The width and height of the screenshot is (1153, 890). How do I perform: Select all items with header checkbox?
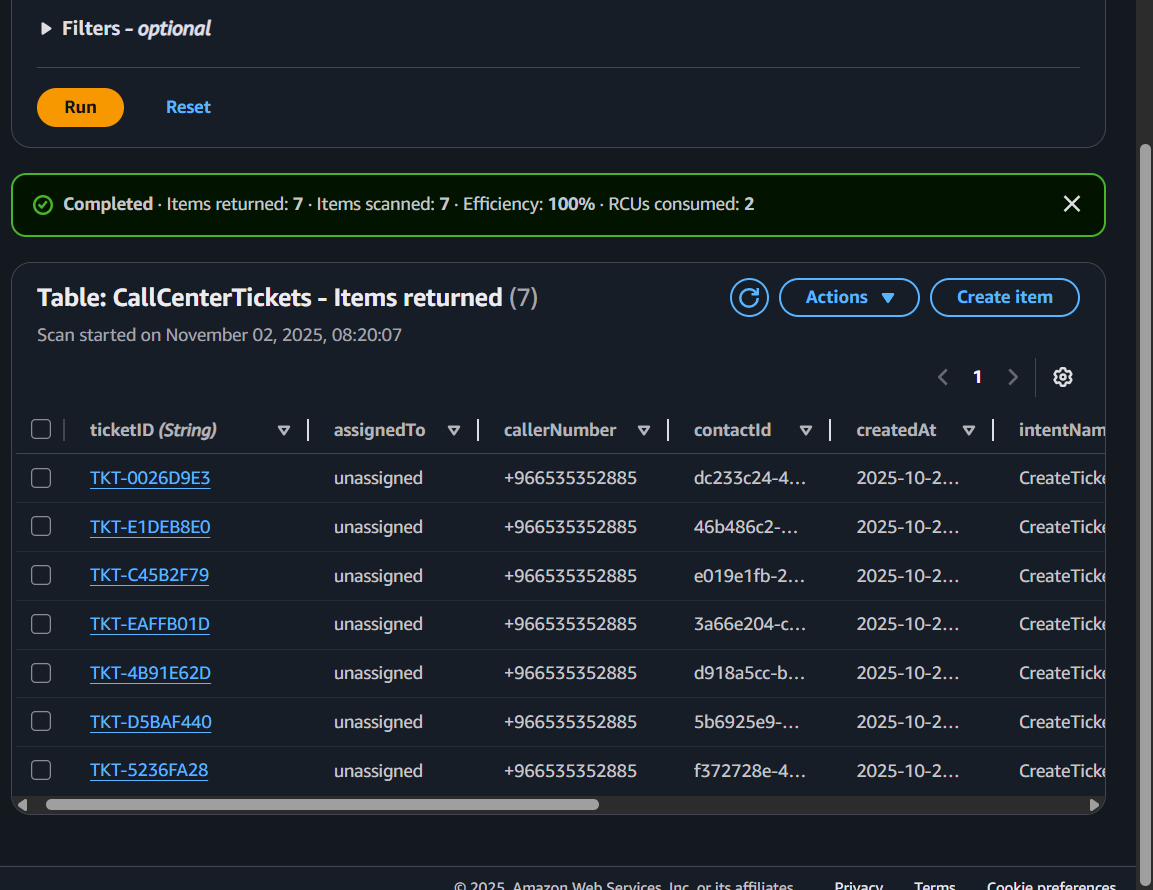click(x=41, y=430)
